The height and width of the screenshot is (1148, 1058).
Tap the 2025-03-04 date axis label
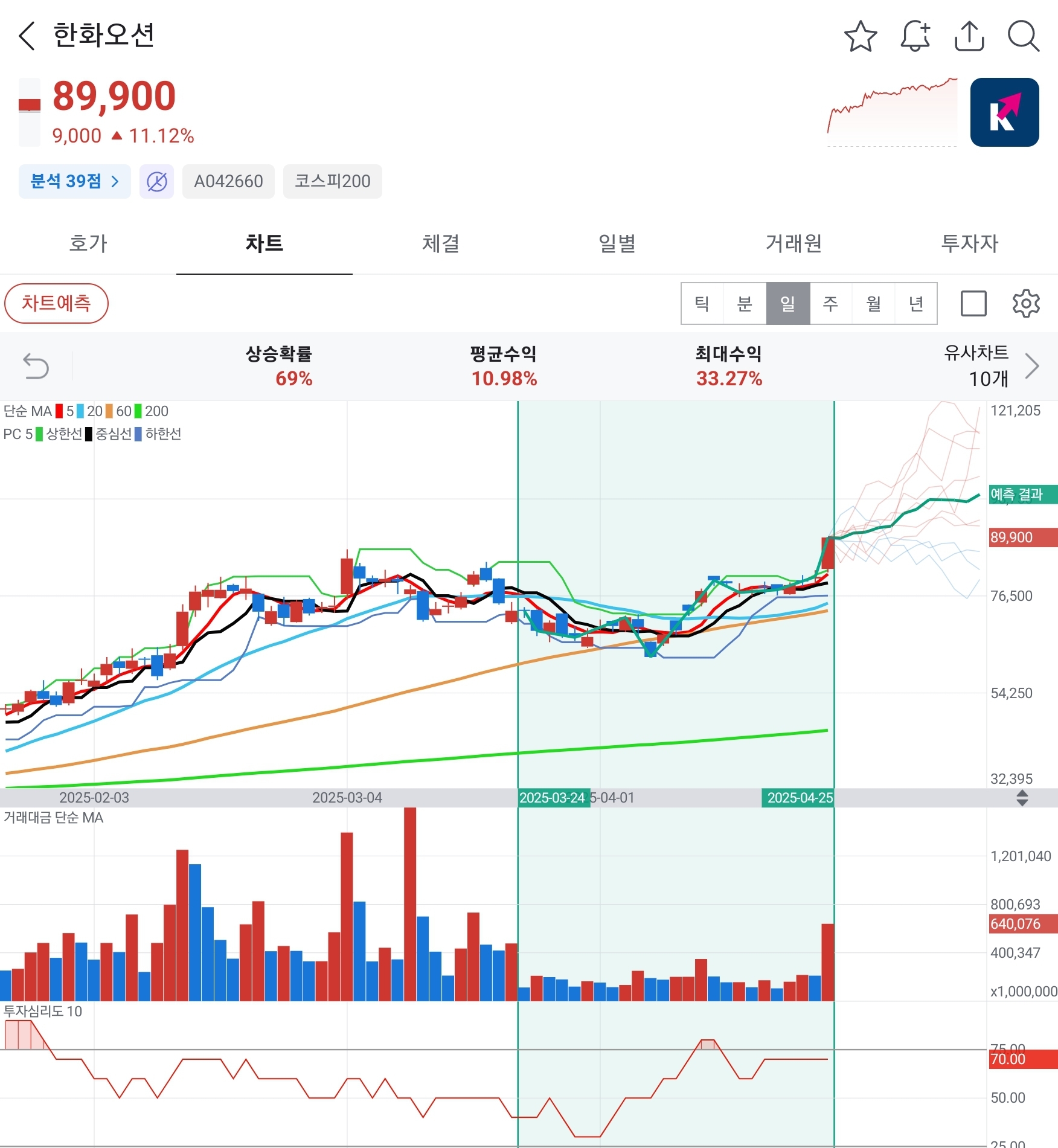(347, 798)
